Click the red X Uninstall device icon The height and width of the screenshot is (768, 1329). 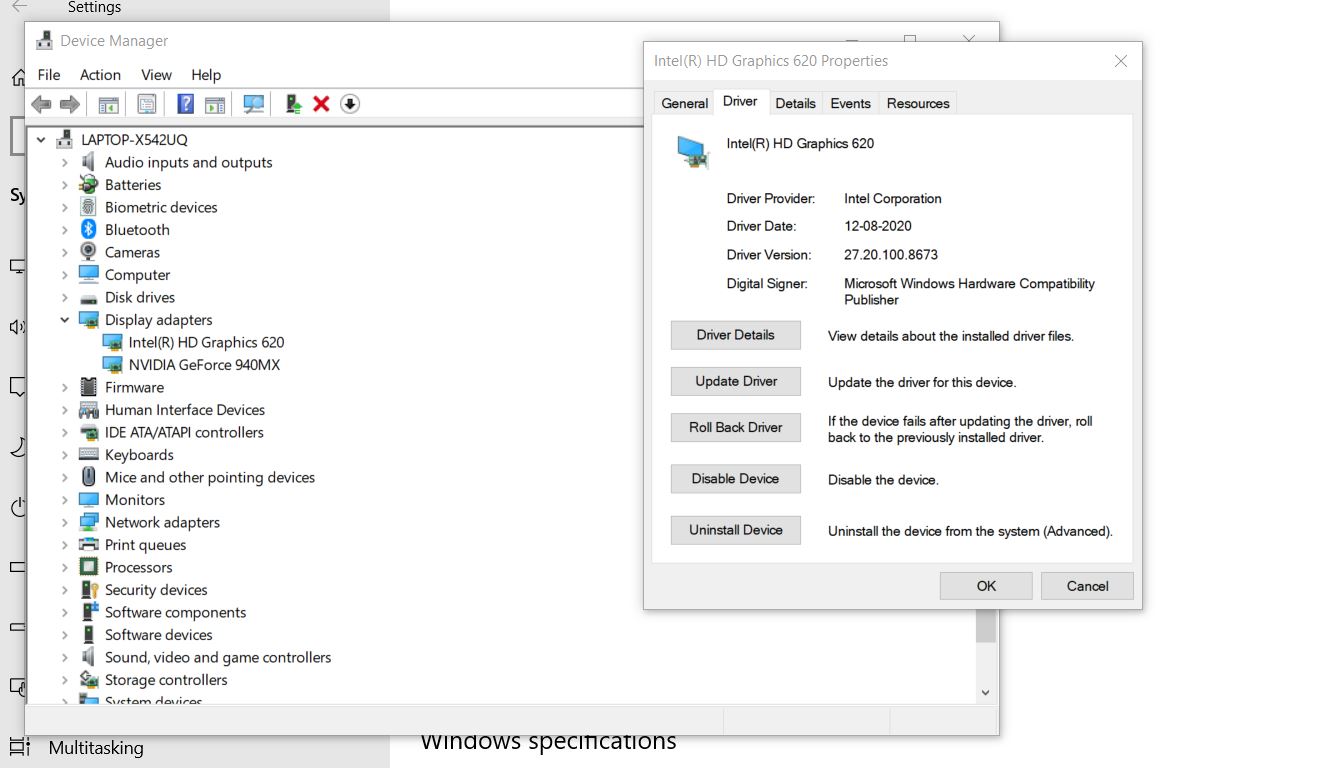coord(321,104)
